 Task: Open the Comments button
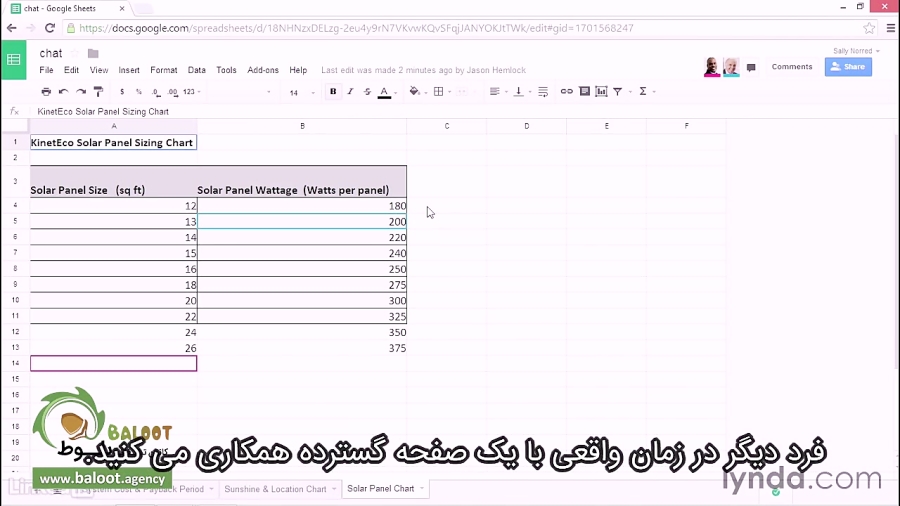click(x=792, y=67)
